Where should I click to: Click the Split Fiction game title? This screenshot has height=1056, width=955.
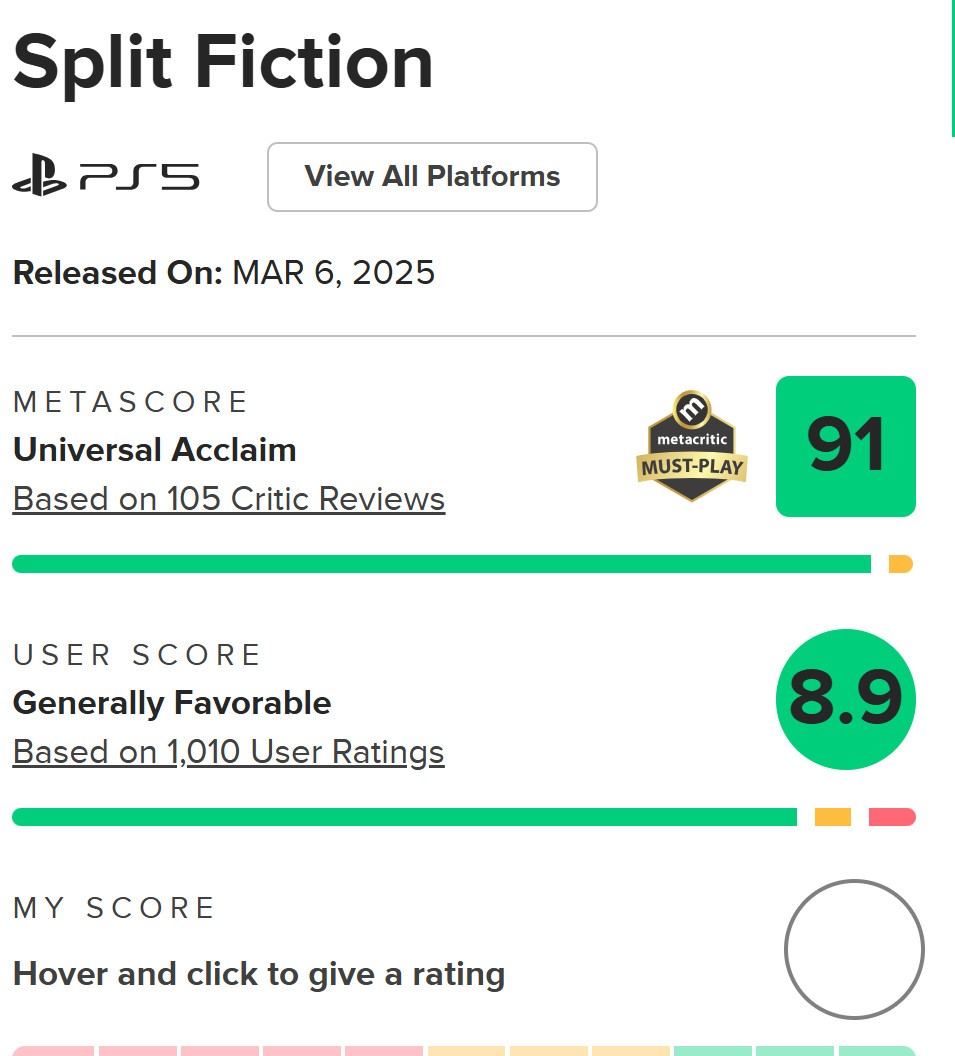click(x=223, y=62)
